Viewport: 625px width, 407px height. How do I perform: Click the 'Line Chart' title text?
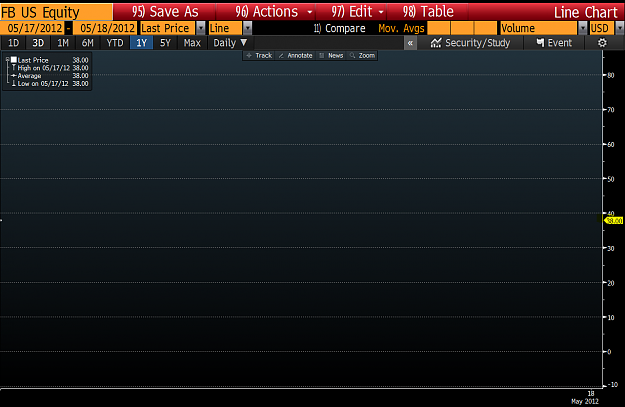[586, 12]
